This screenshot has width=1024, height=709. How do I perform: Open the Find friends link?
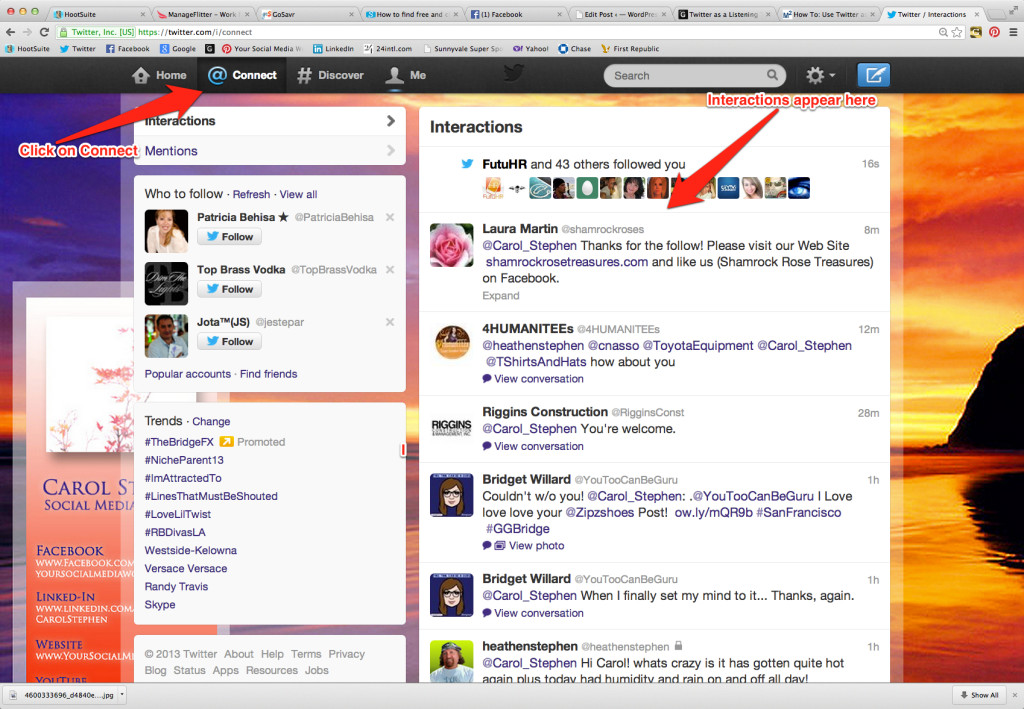(268, 374)
